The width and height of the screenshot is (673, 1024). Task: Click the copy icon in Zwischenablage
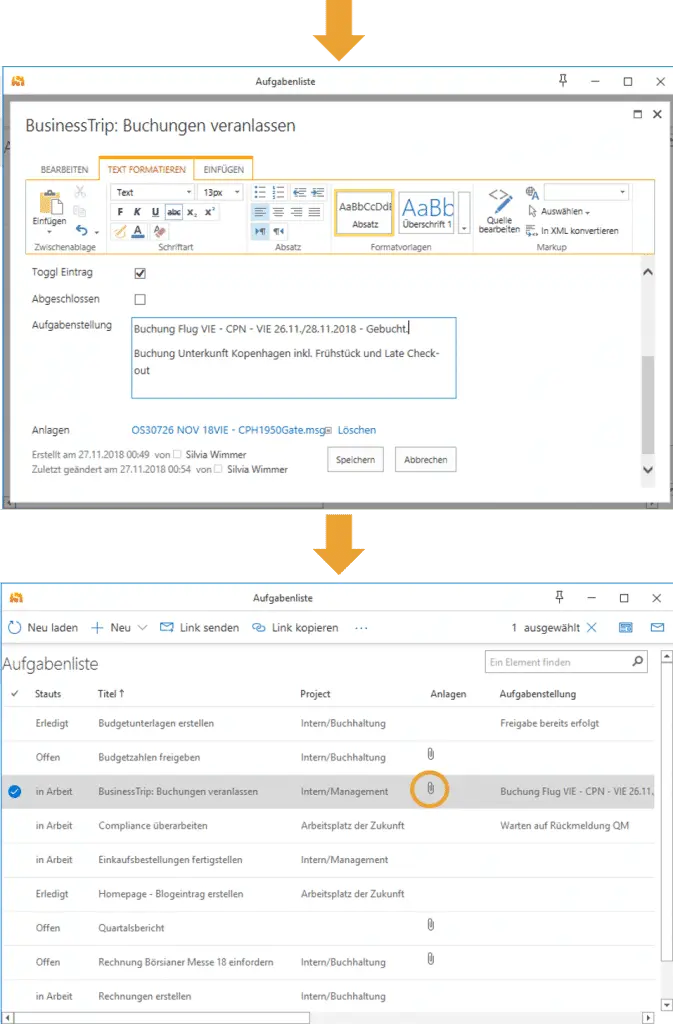80,211
